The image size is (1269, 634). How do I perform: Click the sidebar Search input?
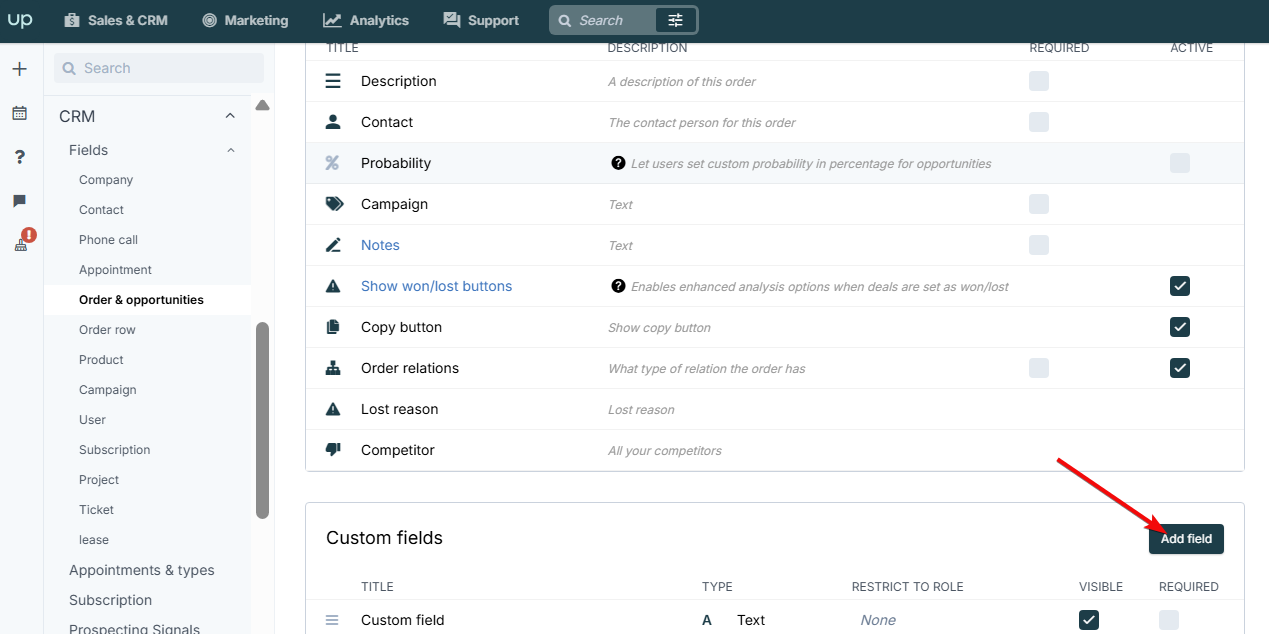point(159,68)
